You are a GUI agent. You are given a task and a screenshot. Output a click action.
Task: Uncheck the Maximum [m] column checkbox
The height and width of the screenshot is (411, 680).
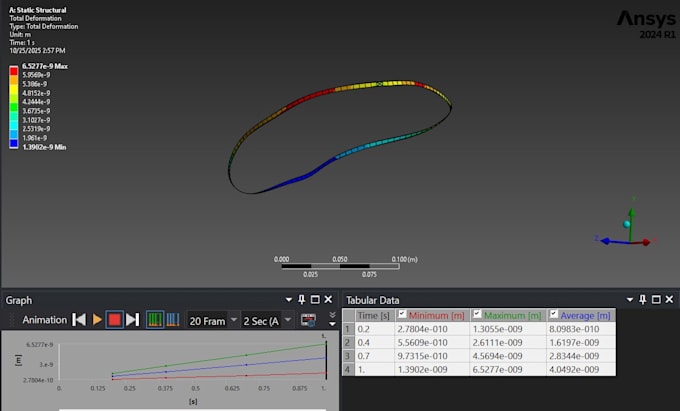[477, 314]
